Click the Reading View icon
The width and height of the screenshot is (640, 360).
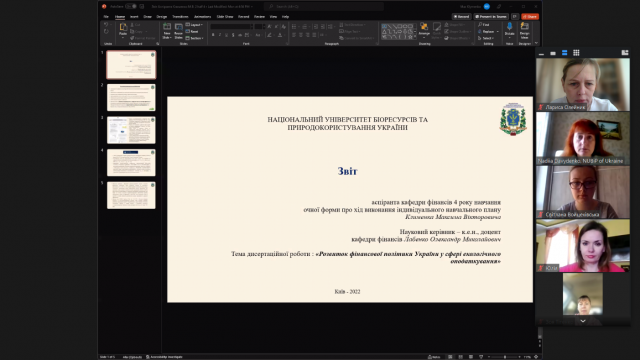tap(471, 357)
